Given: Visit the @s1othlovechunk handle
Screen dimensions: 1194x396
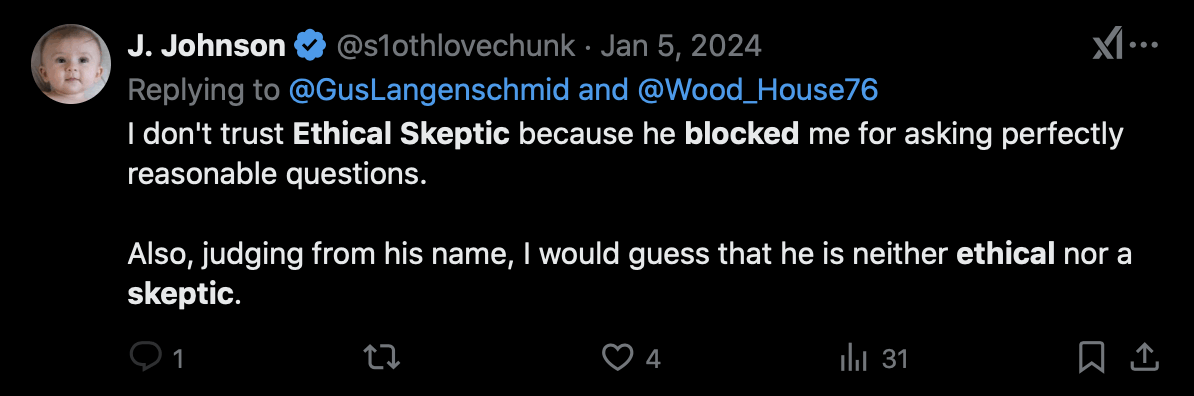Looking at the screenshot, I should [455, 46].
